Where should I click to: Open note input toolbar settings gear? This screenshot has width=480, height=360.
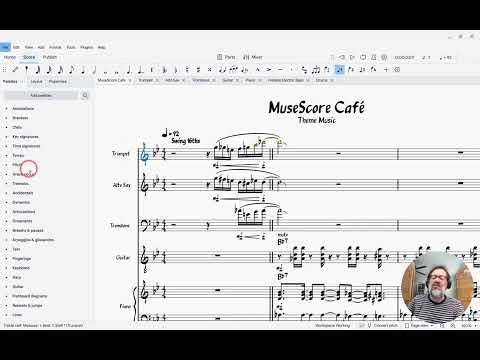point(397,70)
